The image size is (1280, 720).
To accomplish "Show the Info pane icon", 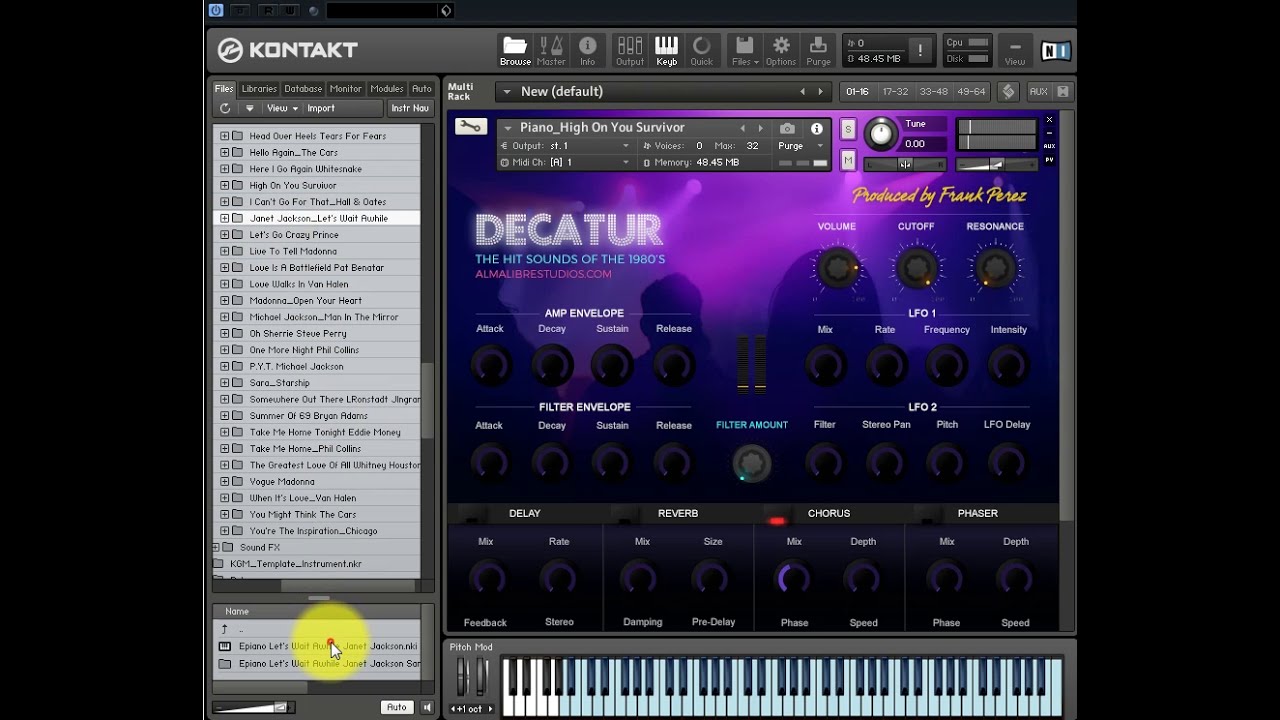I will (587, 50).
